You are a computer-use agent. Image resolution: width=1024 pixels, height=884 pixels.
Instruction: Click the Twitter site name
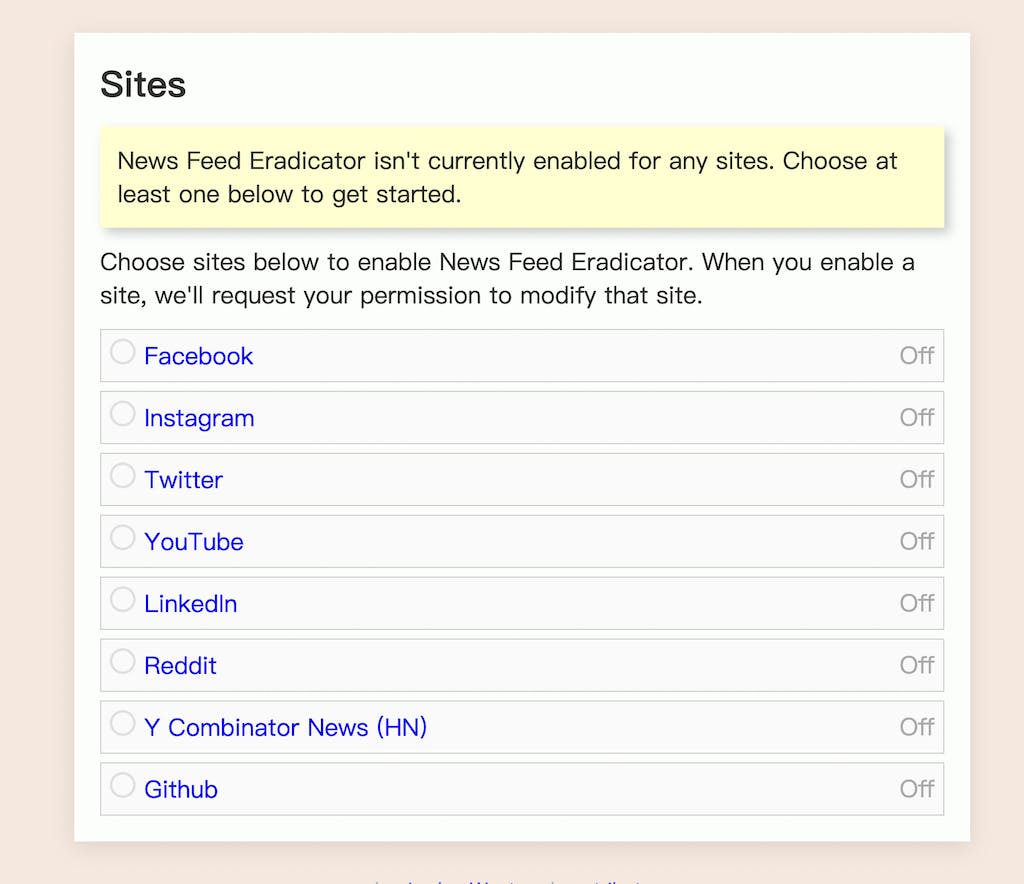(x=183, y=480)
